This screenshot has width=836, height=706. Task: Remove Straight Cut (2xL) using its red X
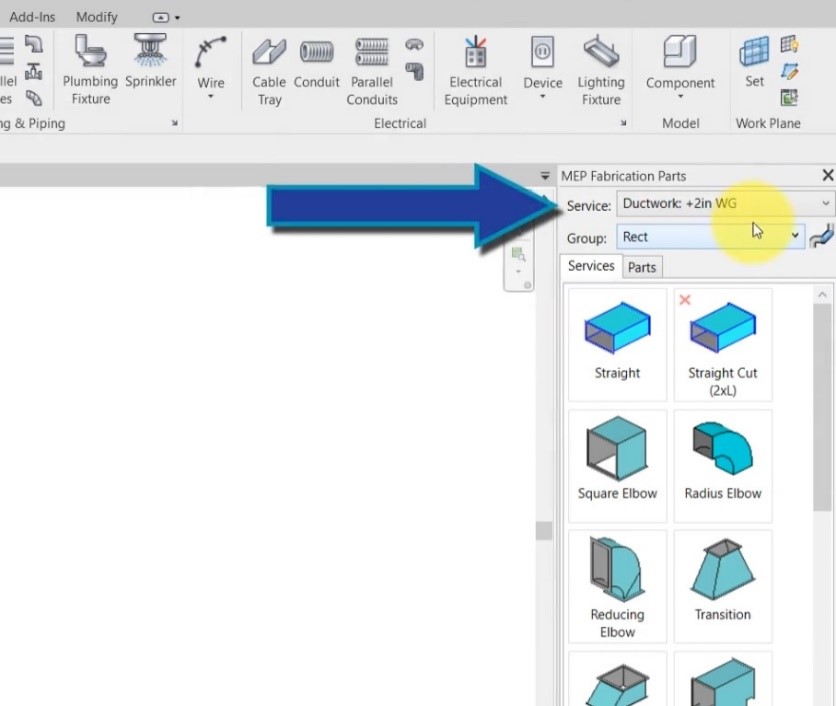(x=684, y=299)
